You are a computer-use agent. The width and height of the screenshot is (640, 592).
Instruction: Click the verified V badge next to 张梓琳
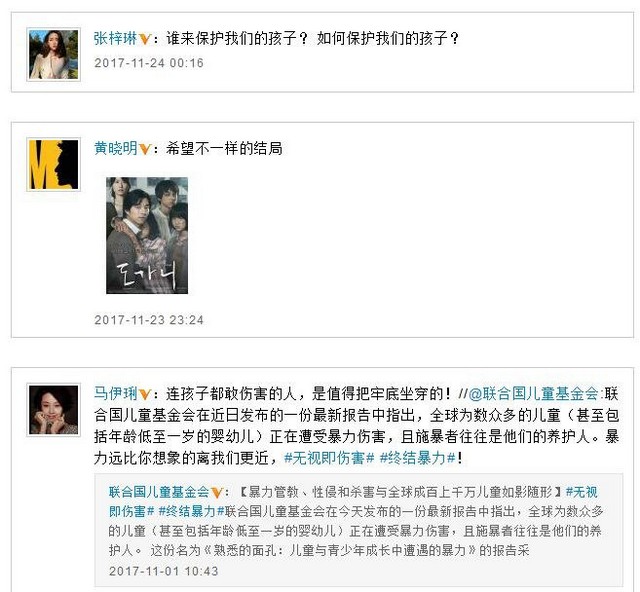(145, 39)
